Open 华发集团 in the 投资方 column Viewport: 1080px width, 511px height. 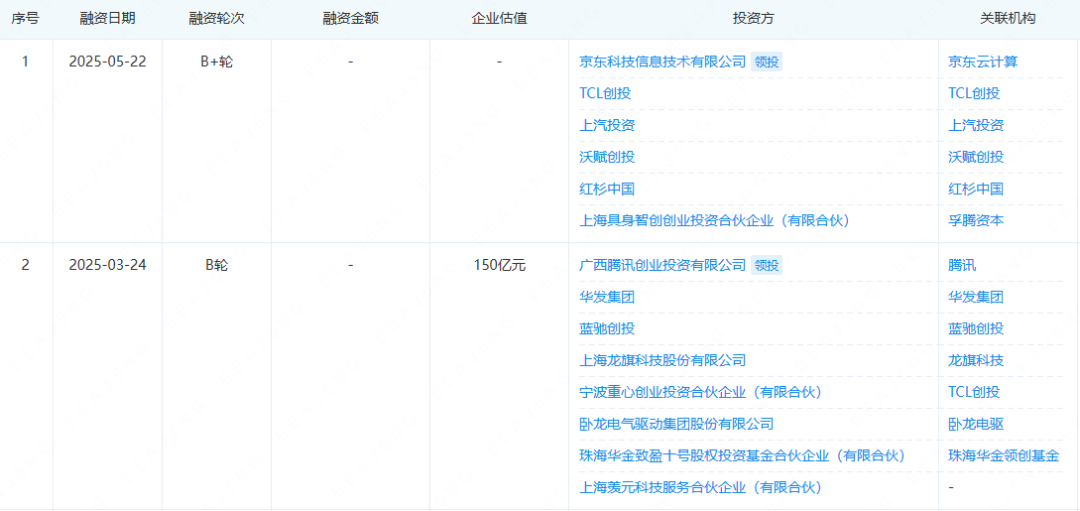pyautogui.click(x=607, y=298)
